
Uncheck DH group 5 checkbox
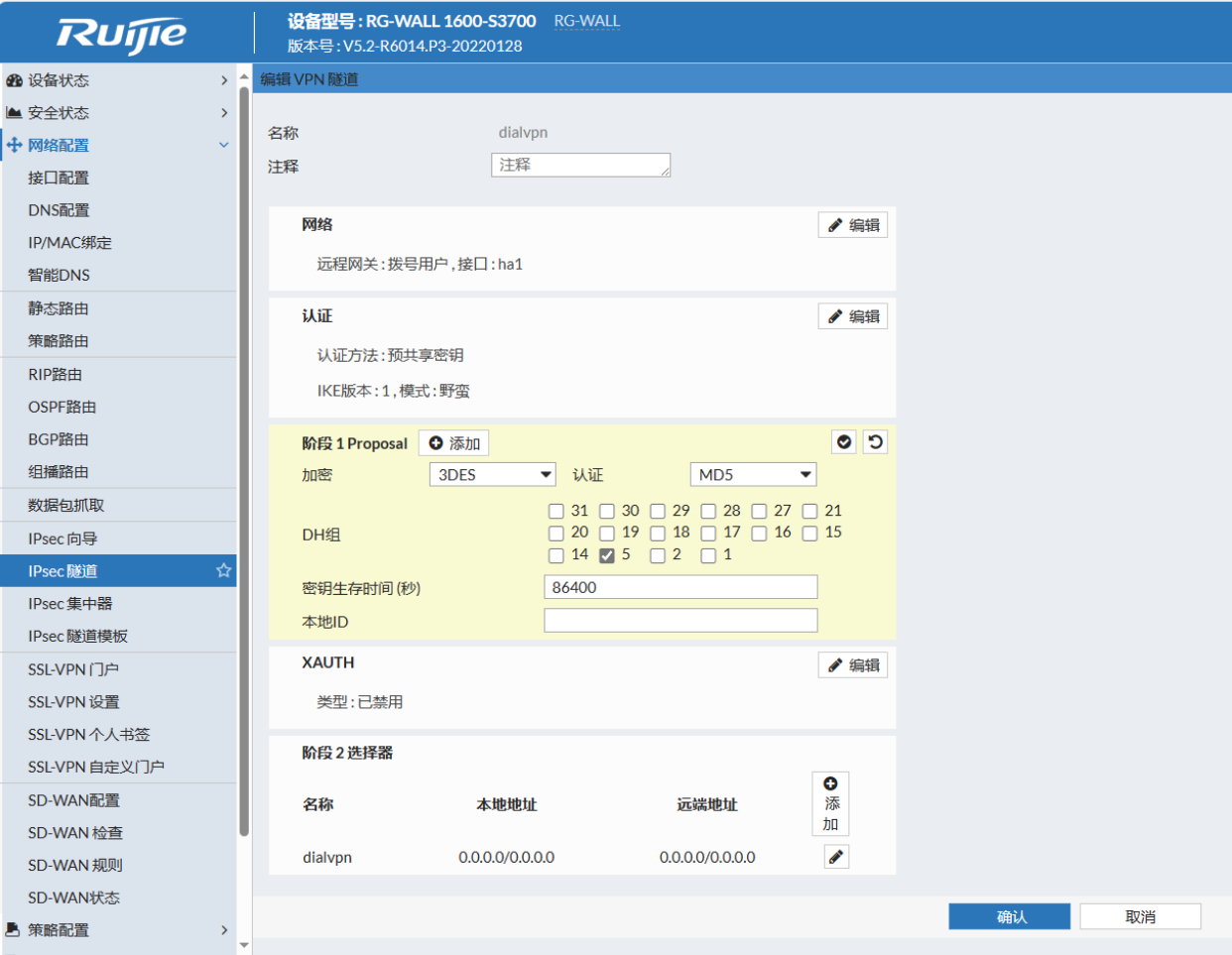(607, 555)
